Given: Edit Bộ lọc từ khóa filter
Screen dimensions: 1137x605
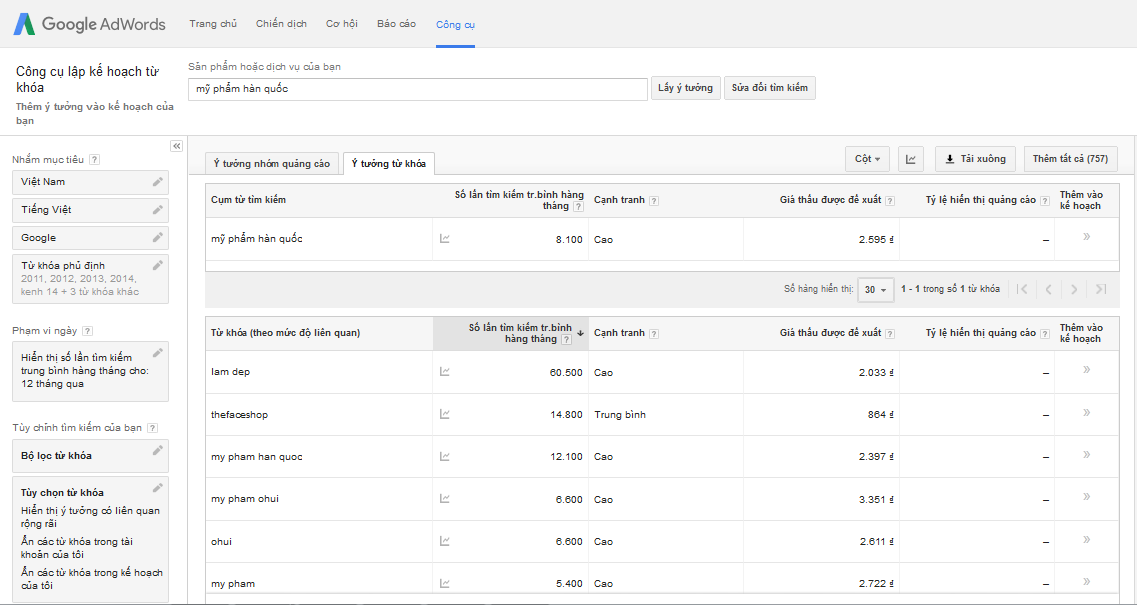Looking at the screenshot, I should pyautogui.click(x=157, y=451).
